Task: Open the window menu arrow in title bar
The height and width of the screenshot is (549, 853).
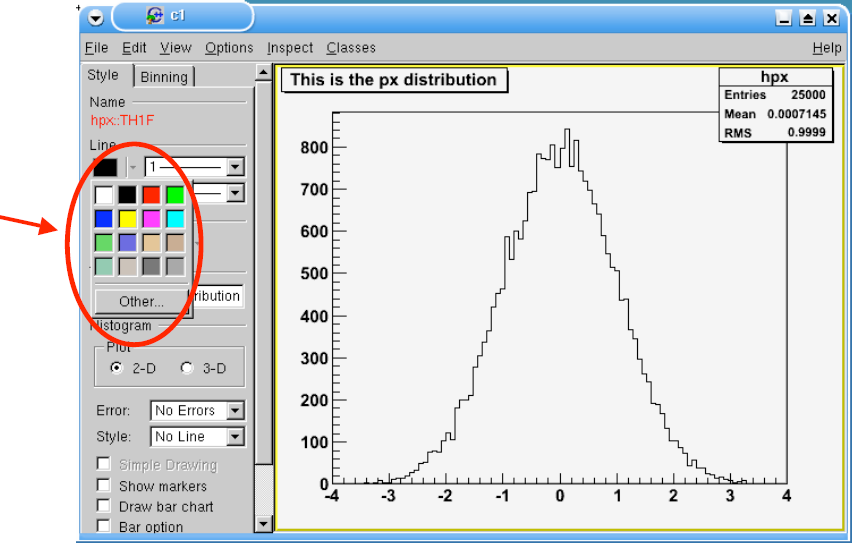Action: [96, 18]
